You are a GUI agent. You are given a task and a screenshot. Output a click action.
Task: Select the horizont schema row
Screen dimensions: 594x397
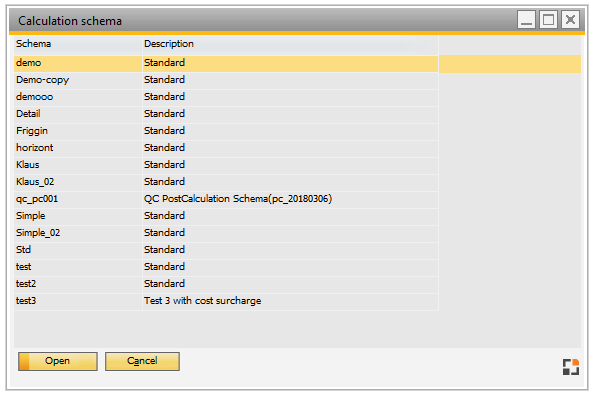[226, 148]
